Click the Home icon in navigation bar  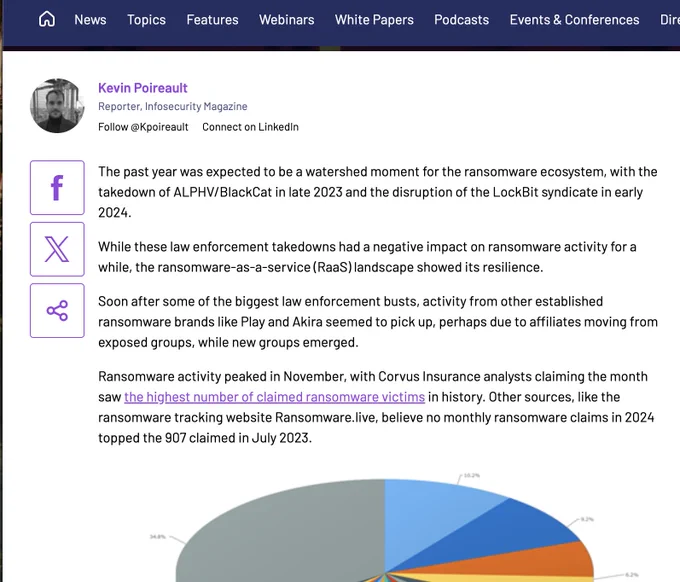[47, 19]
